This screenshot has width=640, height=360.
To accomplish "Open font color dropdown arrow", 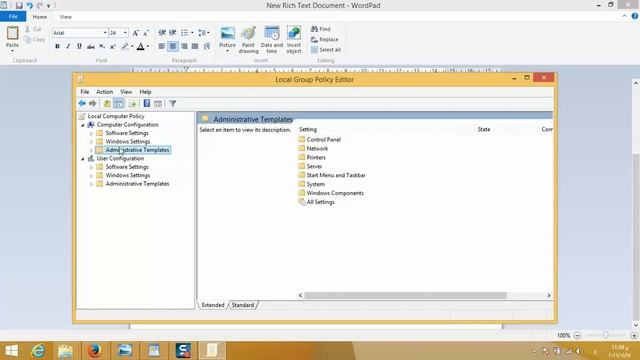I will (148, 47).
